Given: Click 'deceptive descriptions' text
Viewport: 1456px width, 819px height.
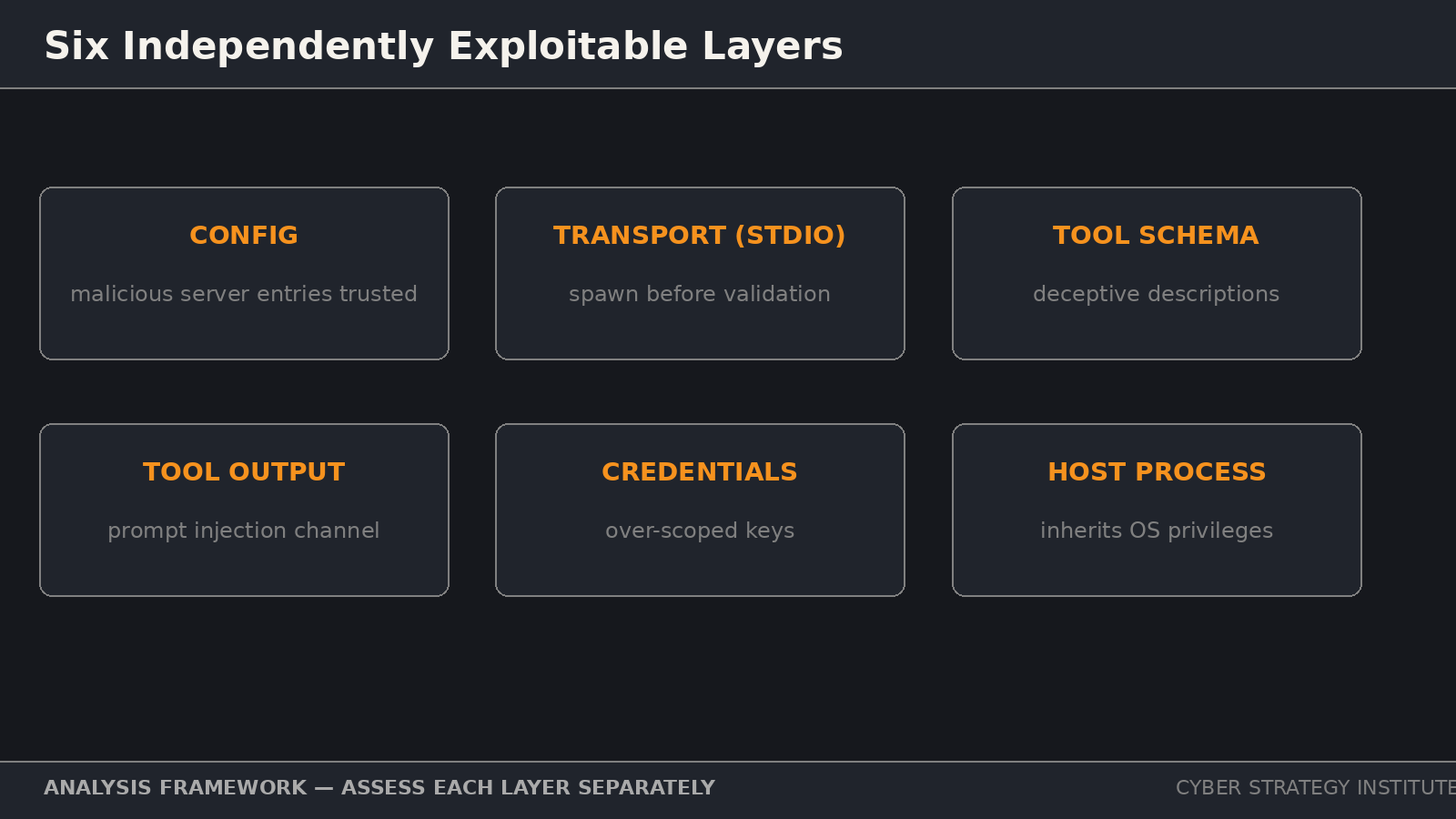Looking at the screenshot, I should [1157, 295].
